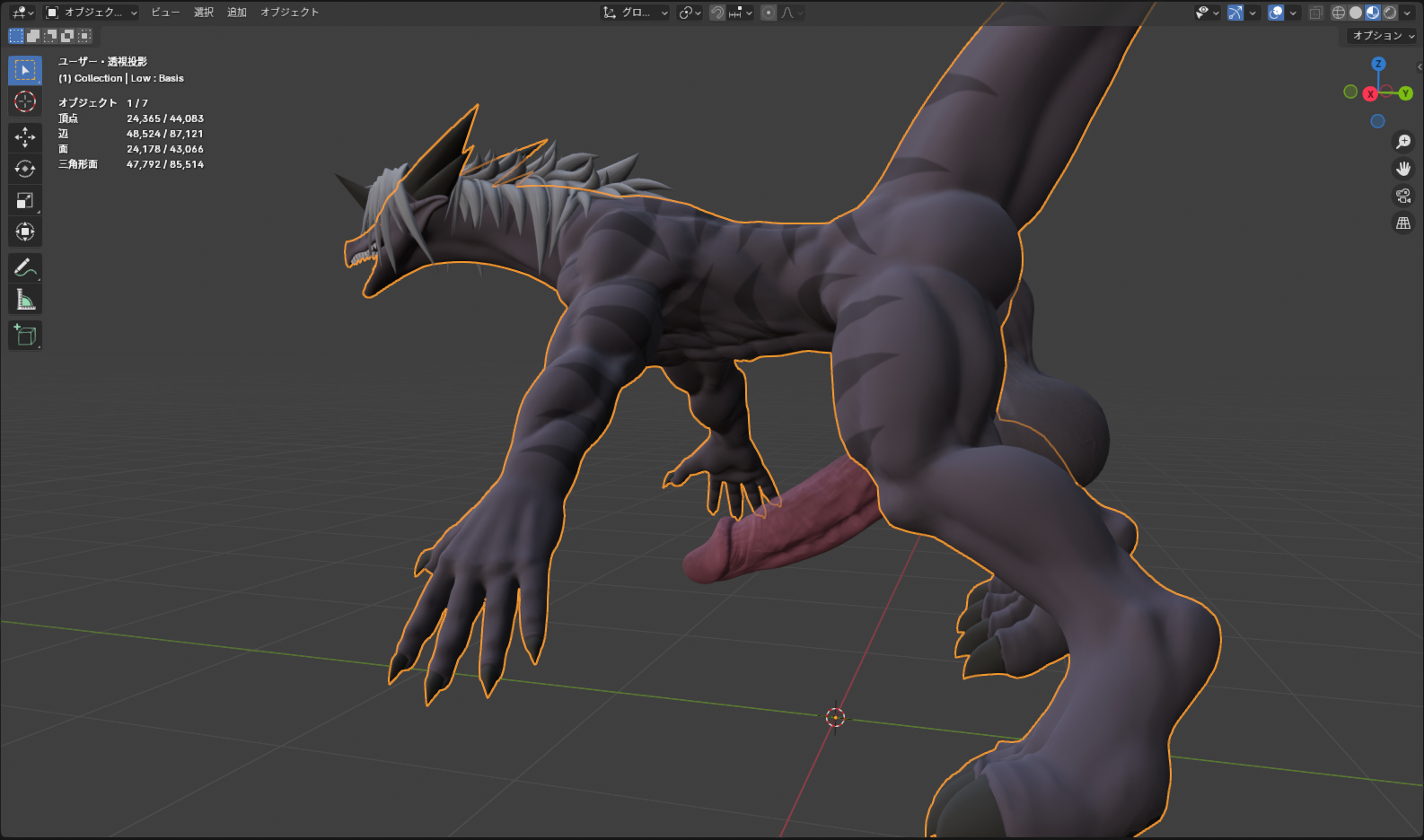The height and width of the screenshot is (840, 1424).
Task: Select the Box Select tool
Action: tap(25, 70)
